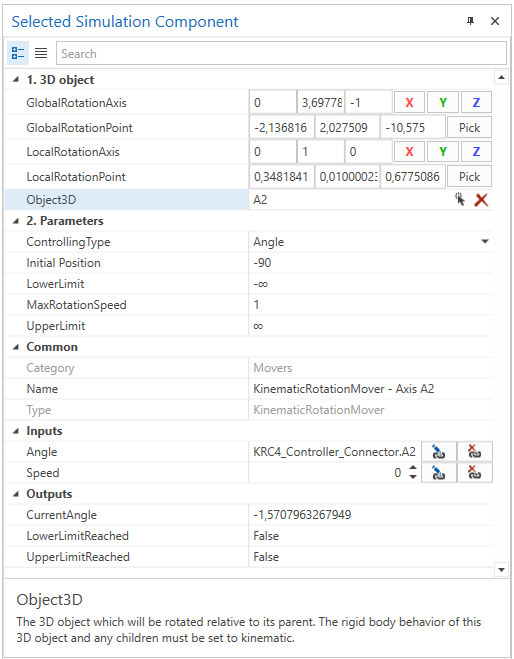This screenshot has height=659, width=514.
Task: Set LocalRotationAxis to Y
Action: 443,151
